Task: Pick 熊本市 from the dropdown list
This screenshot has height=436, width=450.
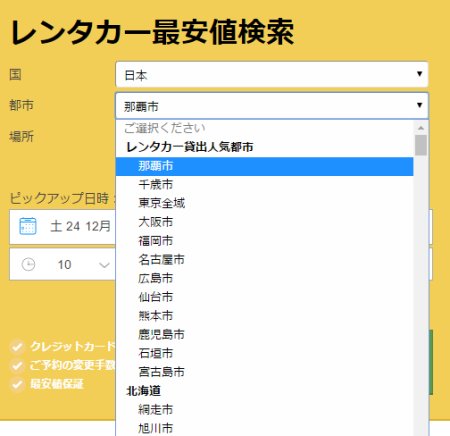Action: tap(264, 315)
